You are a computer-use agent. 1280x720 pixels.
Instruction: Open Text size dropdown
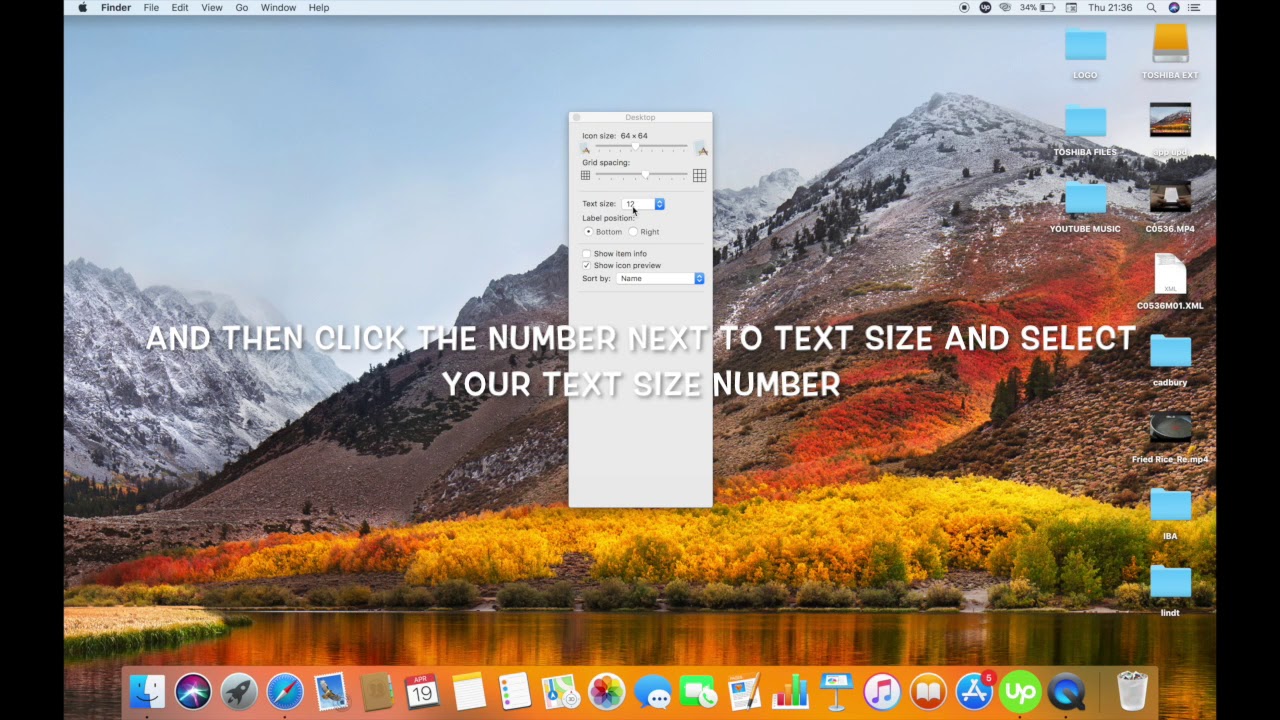pos(644,204)
